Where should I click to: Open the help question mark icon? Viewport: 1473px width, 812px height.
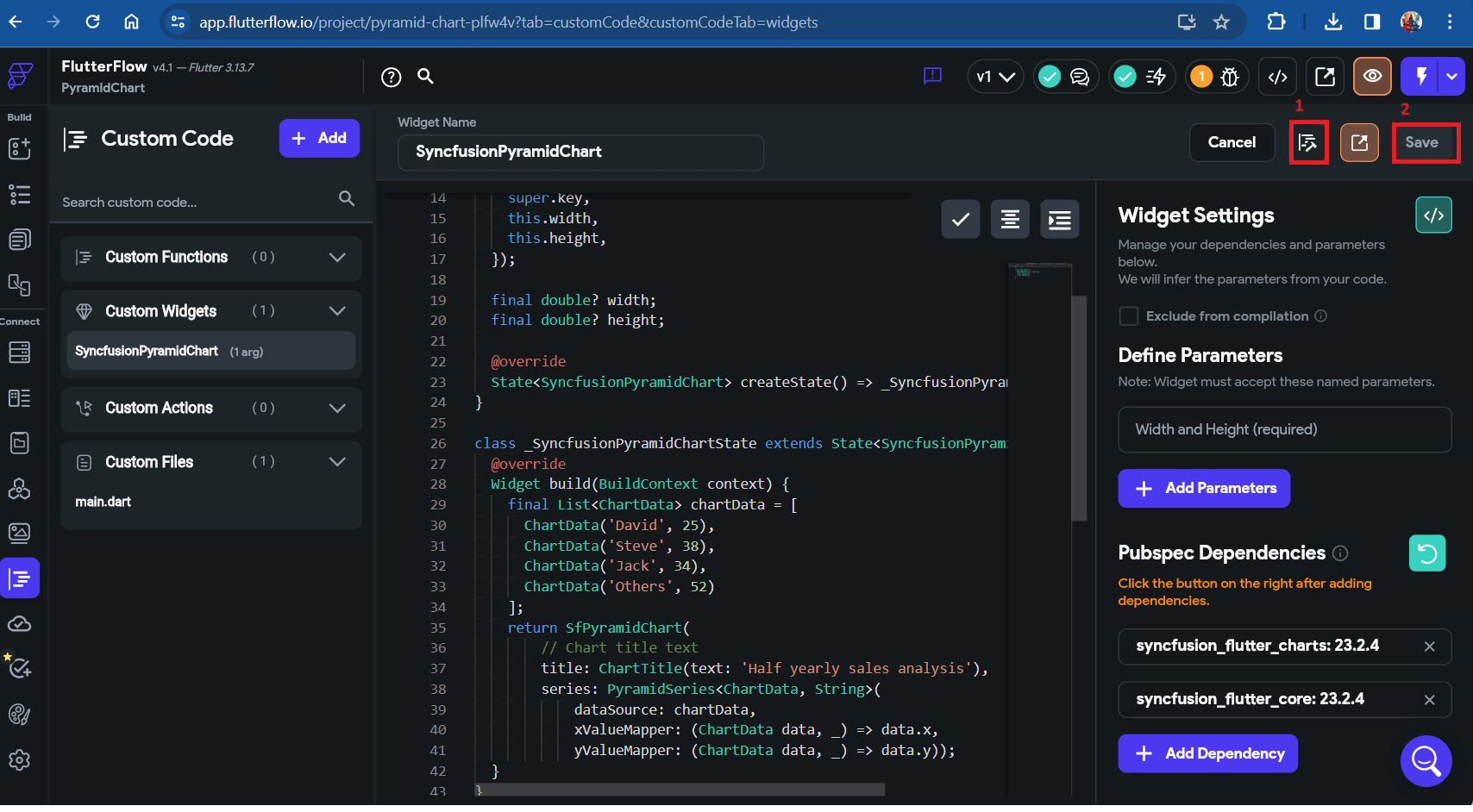(391, 78)
